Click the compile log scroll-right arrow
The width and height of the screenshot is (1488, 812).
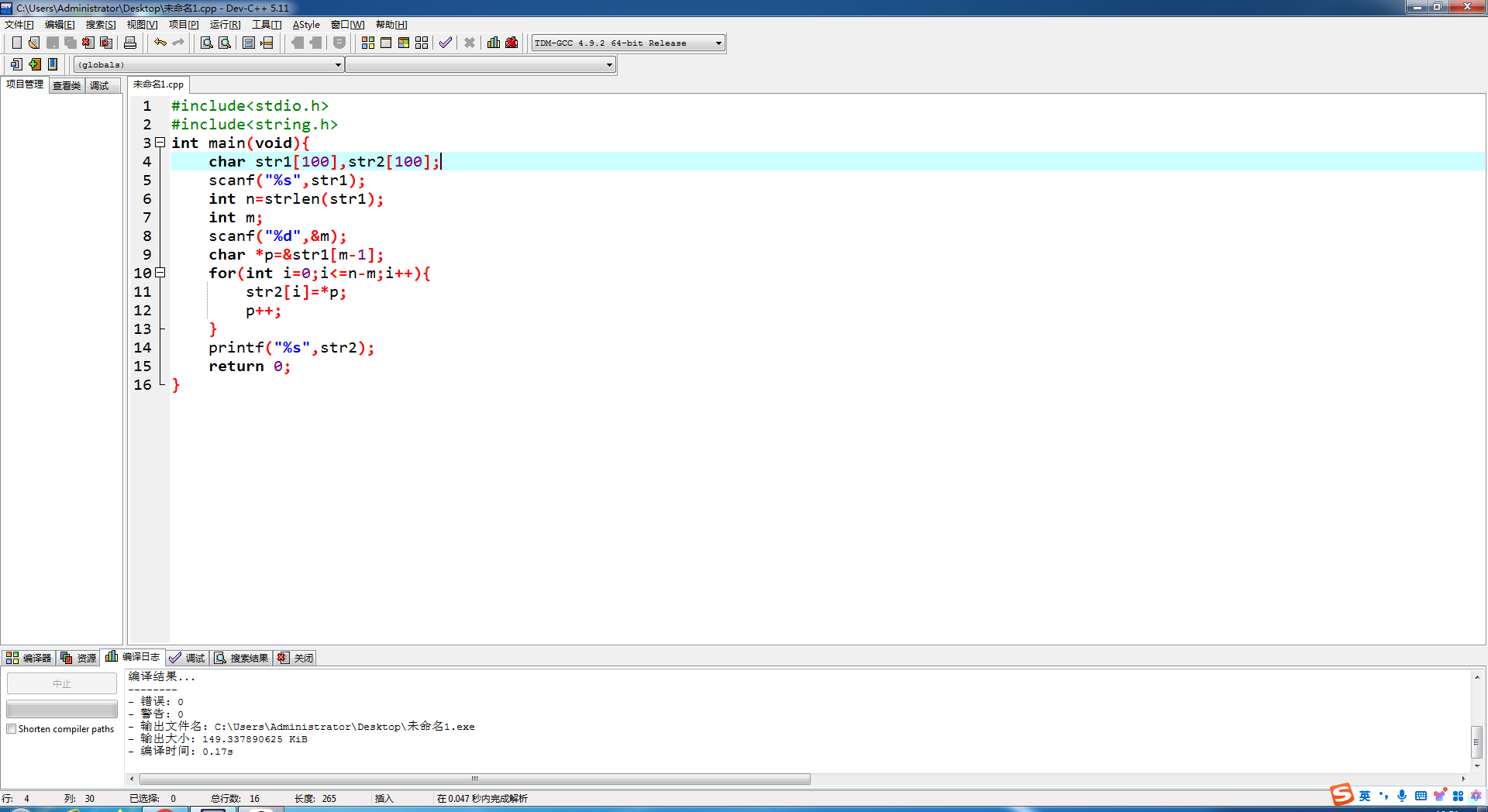click(1464, 779)
